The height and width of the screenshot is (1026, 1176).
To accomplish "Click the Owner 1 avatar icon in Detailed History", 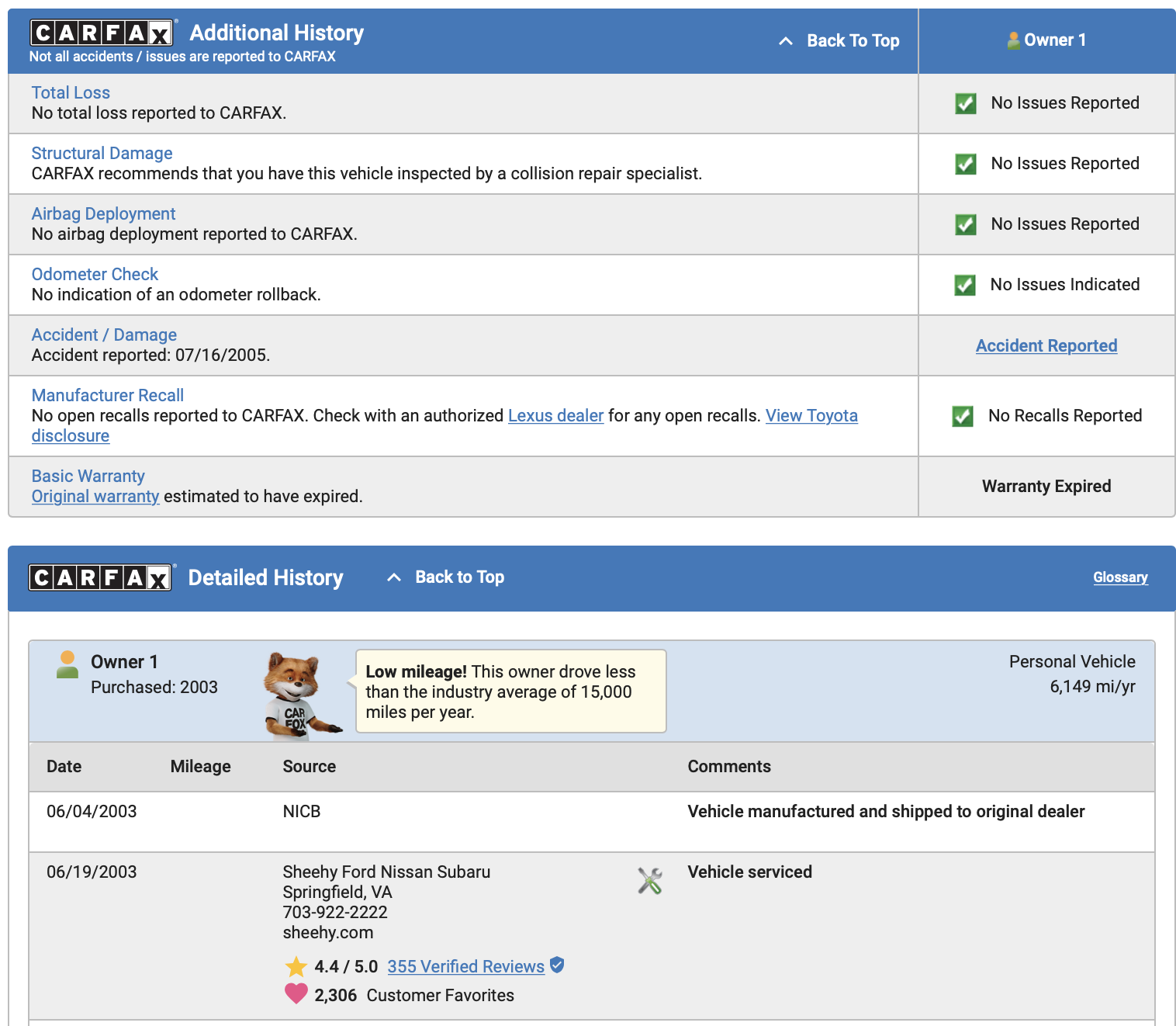I will click(x=67, y=664).
